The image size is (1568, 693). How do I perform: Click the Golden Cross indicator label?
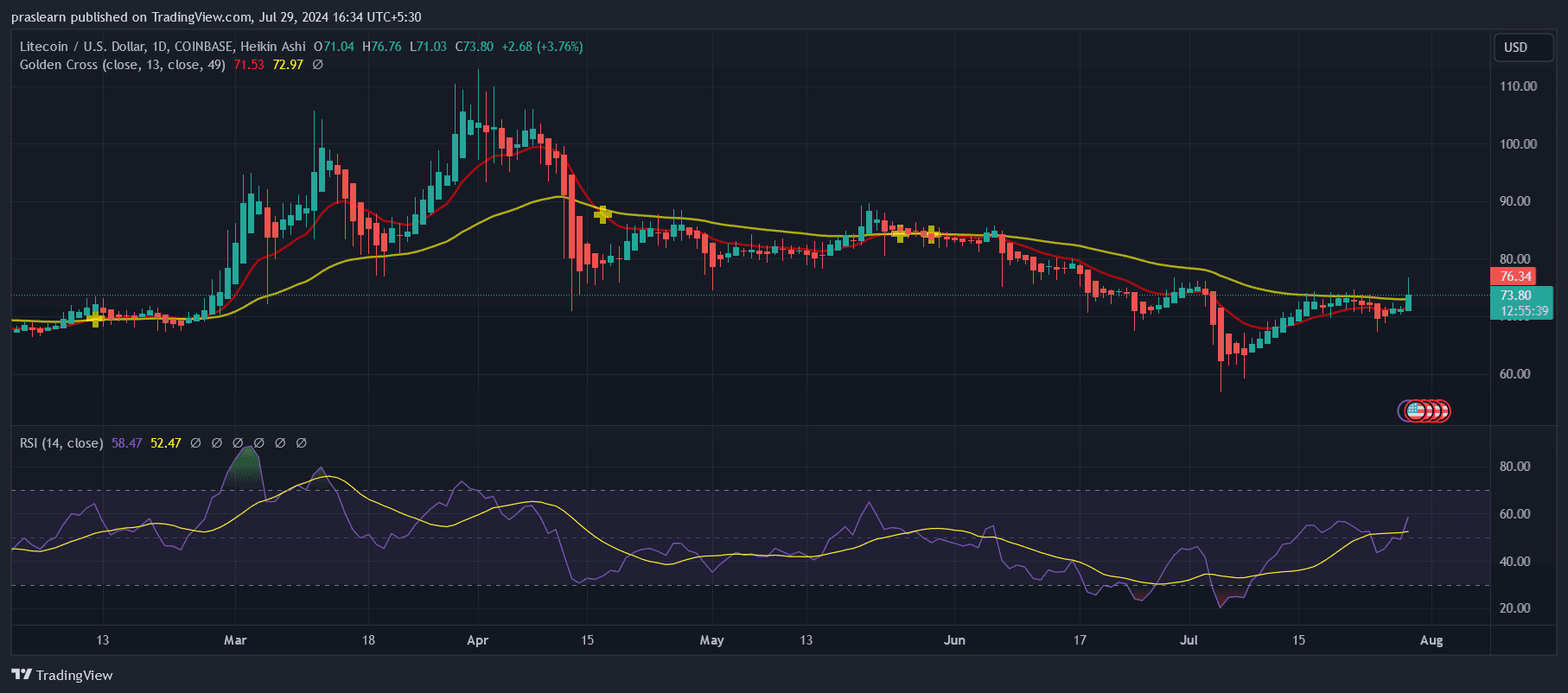click(x=123, y=65)
